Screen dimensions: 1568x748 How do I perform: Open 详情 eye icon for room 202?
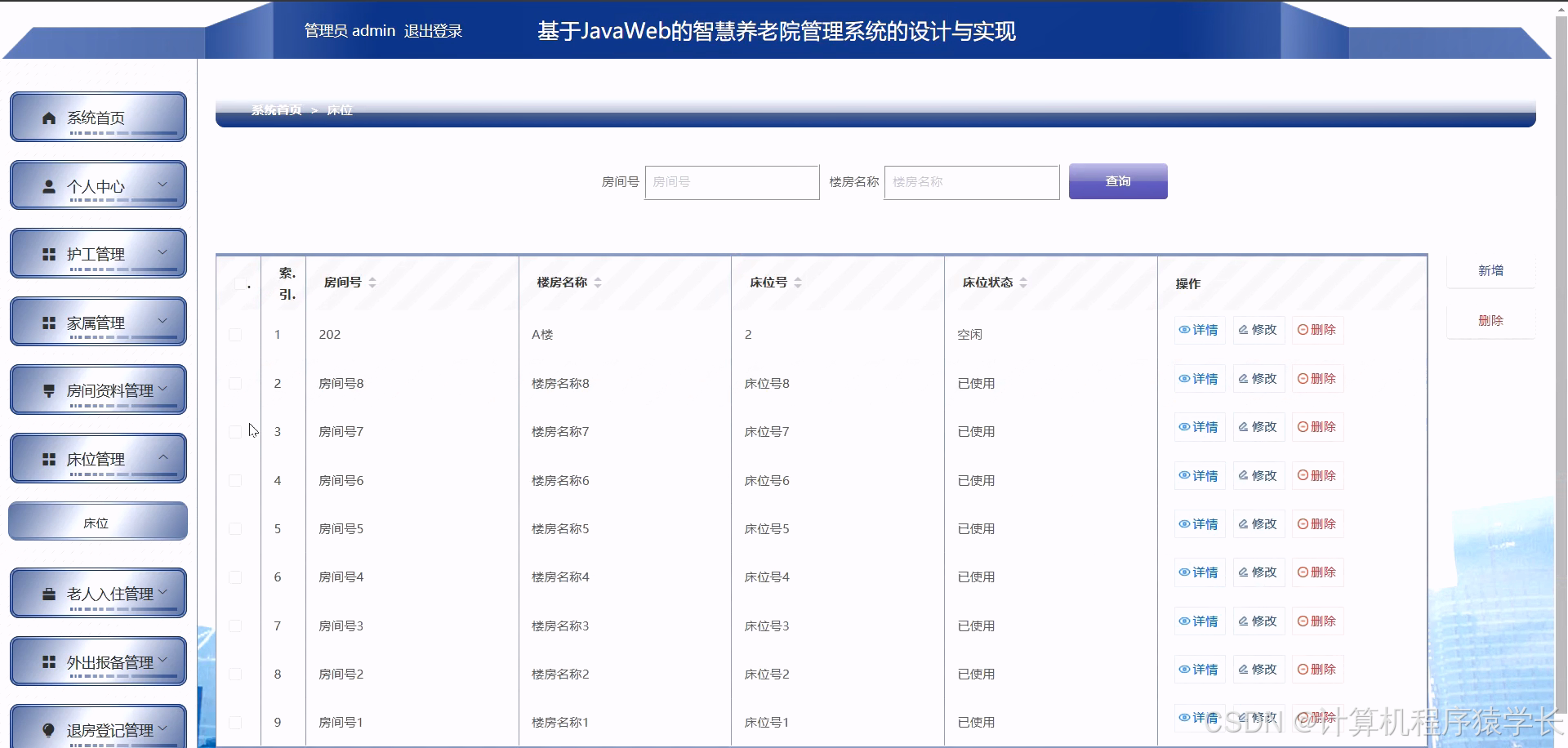(x=1183, y=330)
